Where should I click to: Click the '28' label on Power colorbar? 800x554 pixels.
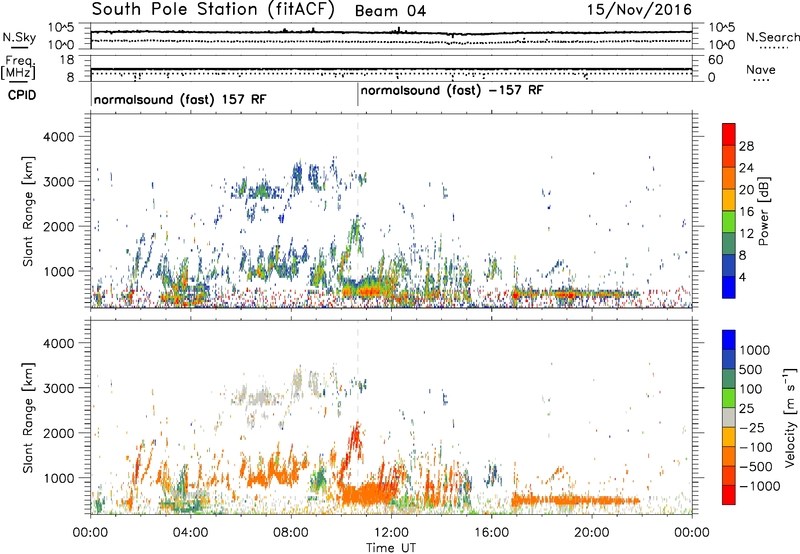[746, 146]
